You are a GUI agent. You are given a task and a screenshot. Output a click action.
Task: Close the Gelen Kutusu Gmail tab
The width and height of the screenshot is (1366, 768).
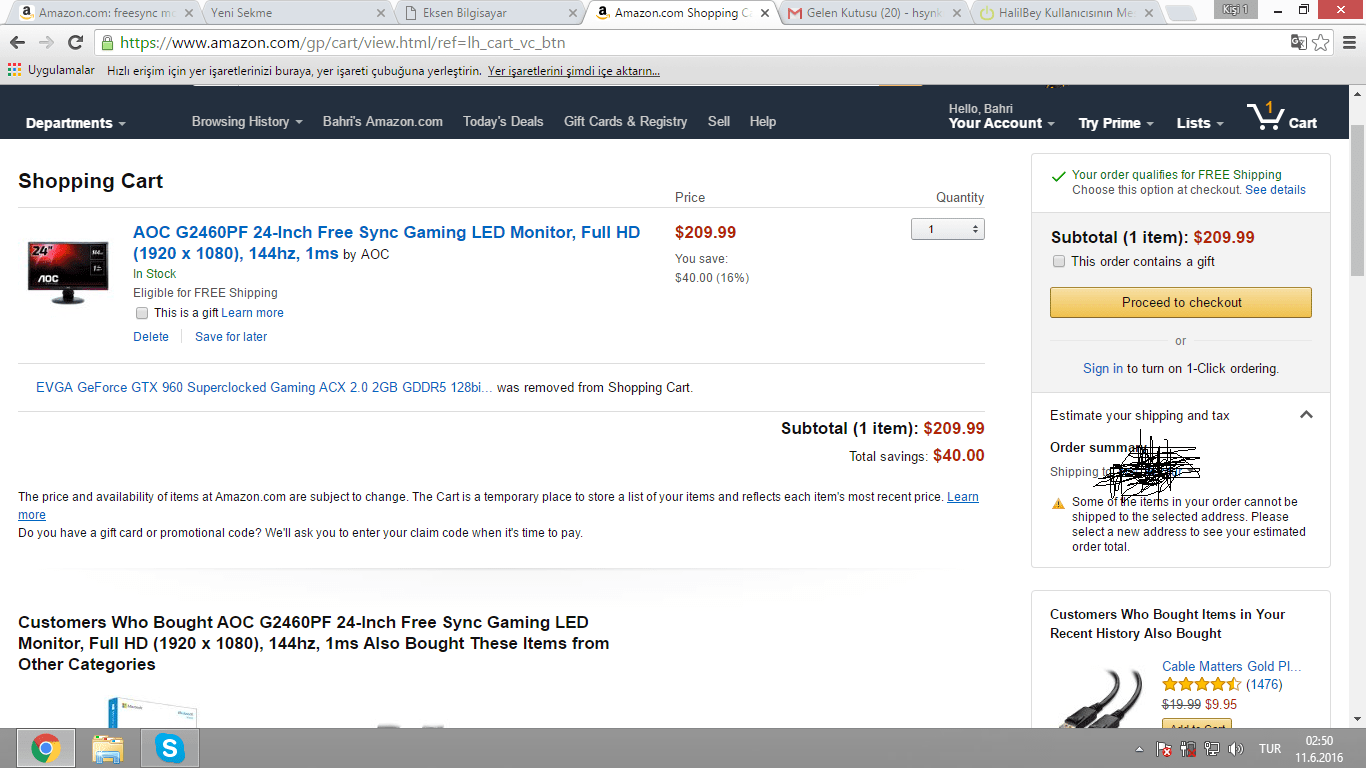tap(956, 13)
